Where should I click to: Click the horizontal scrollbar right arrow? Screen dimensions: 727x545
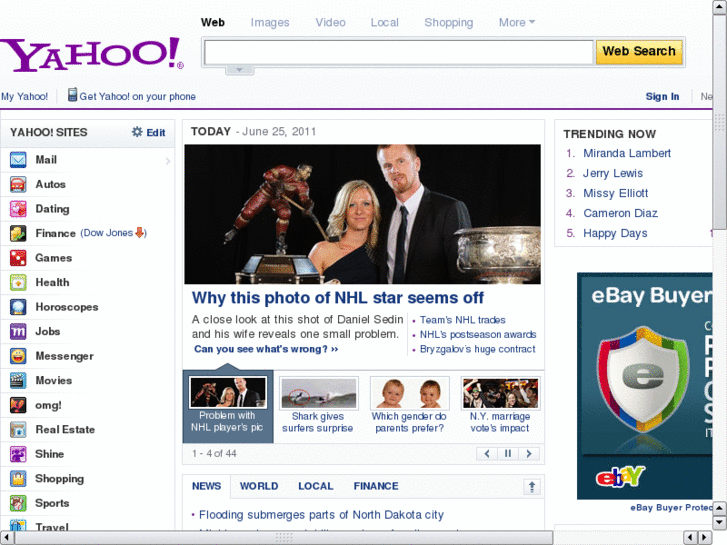pos(705,538)
